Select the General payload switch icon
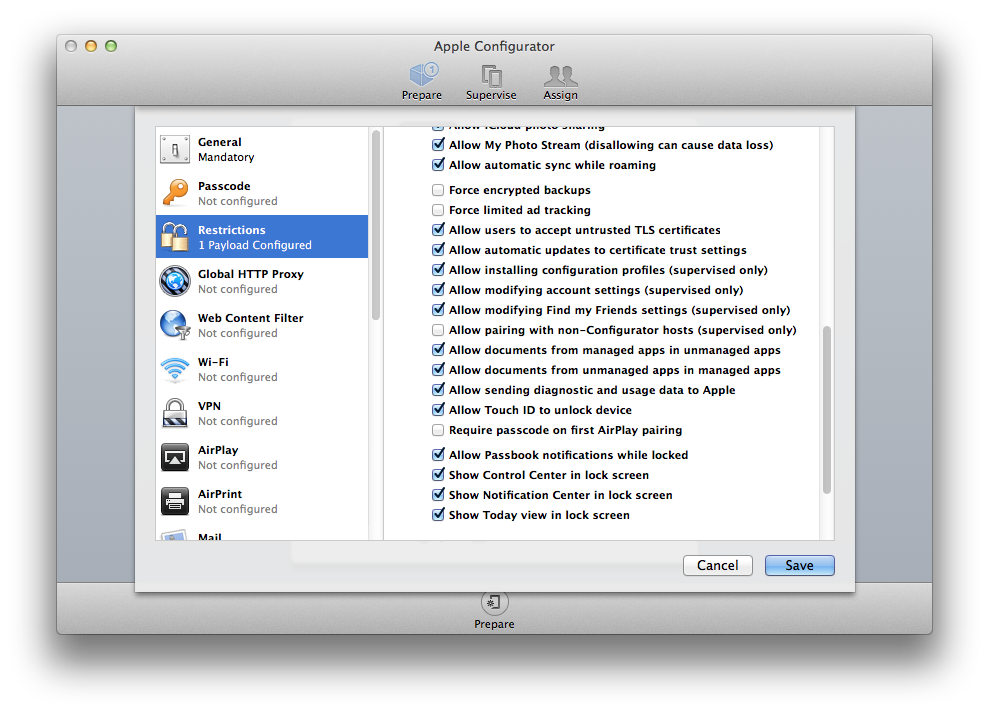The image size is (989, 713). coord(175,150)
